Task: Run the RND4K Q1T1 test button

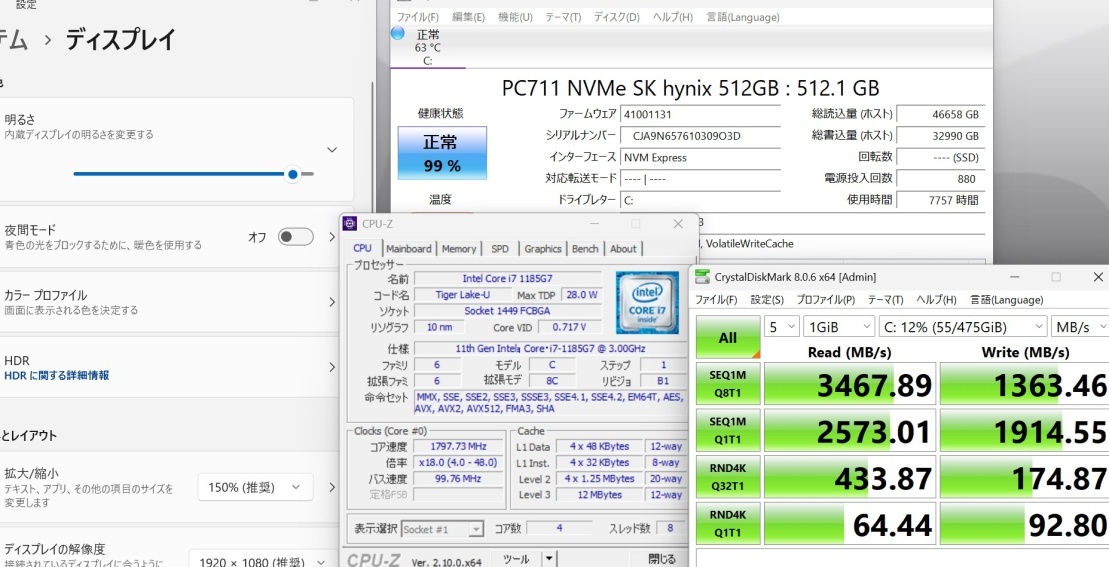Action: coord(728,523)
